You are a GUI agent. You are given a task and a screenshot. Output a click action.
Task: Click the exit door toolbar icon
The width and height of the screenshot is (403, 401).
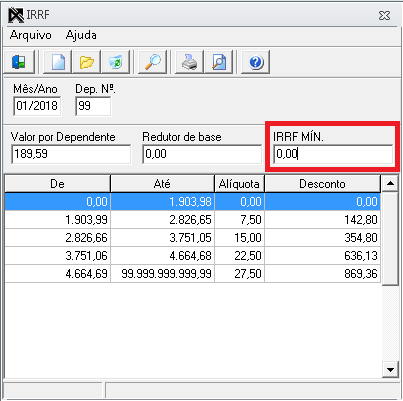19,62
